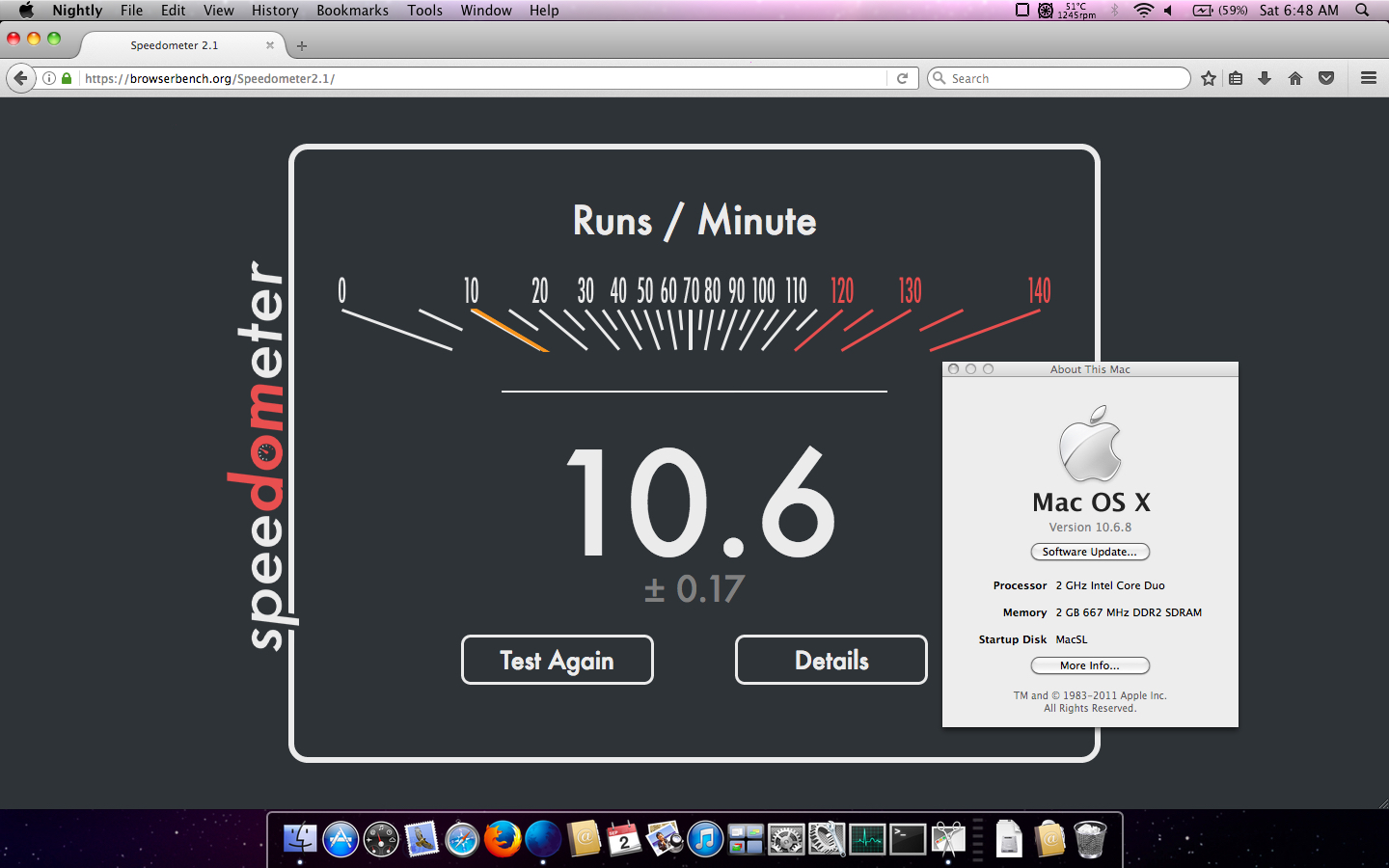1389x868 pixels.
Task: Open Spotlight search in the menu bar
Action: (1362, 10)
